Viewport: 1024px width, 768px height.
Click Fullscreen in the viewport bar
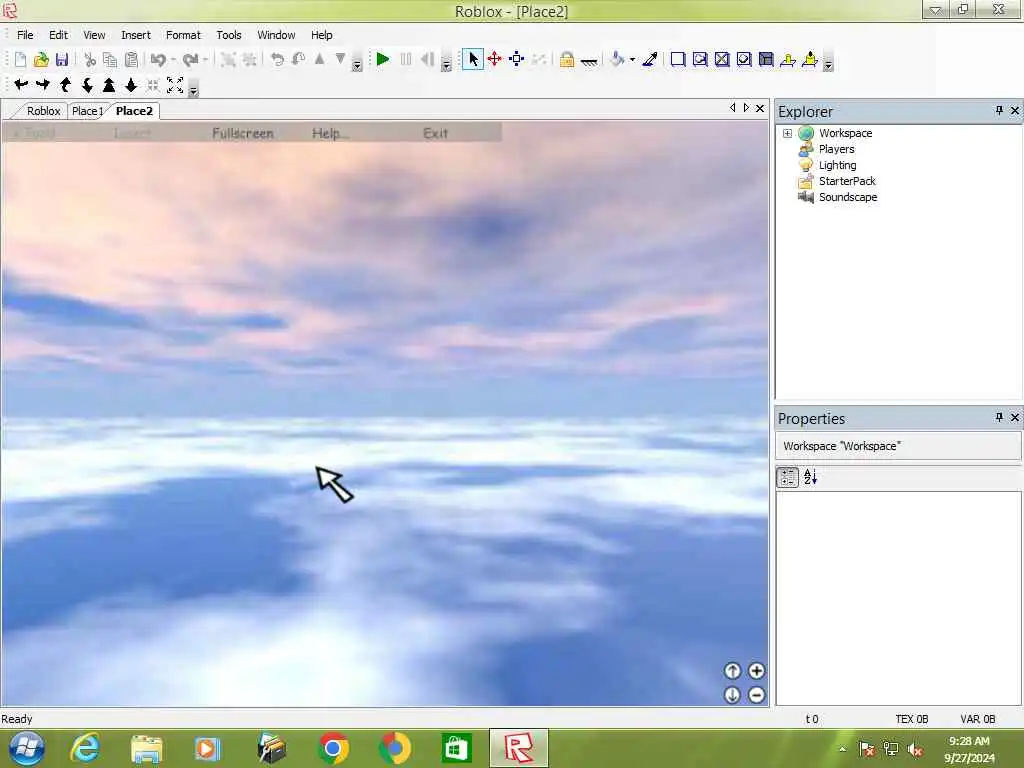click(243, 133)
